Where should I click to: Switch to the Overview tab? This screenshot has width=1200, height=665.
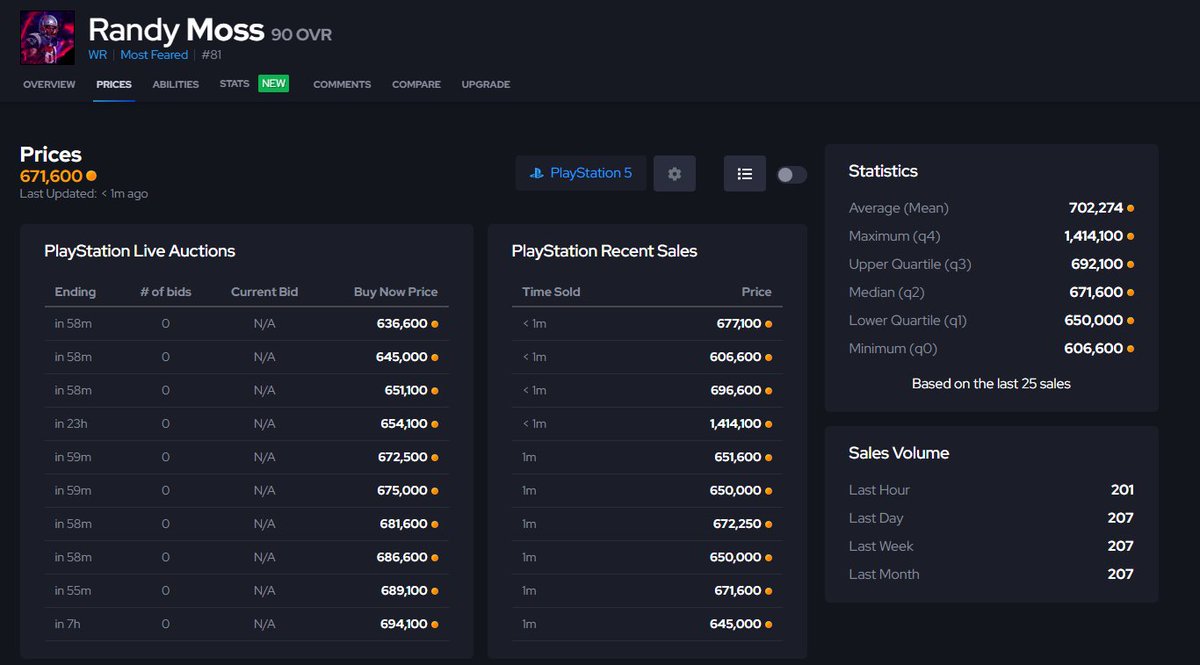pos(49,85)
